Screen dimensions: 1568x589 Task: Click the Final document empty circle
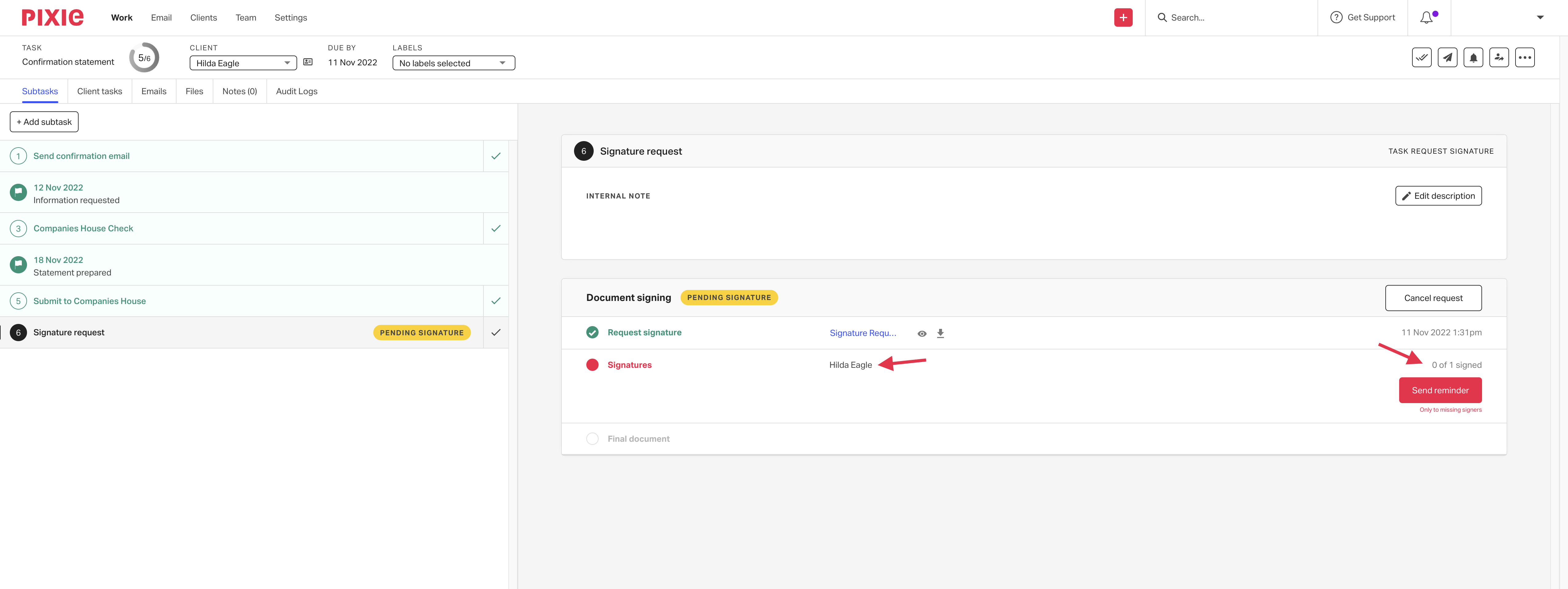coord(592,439)
